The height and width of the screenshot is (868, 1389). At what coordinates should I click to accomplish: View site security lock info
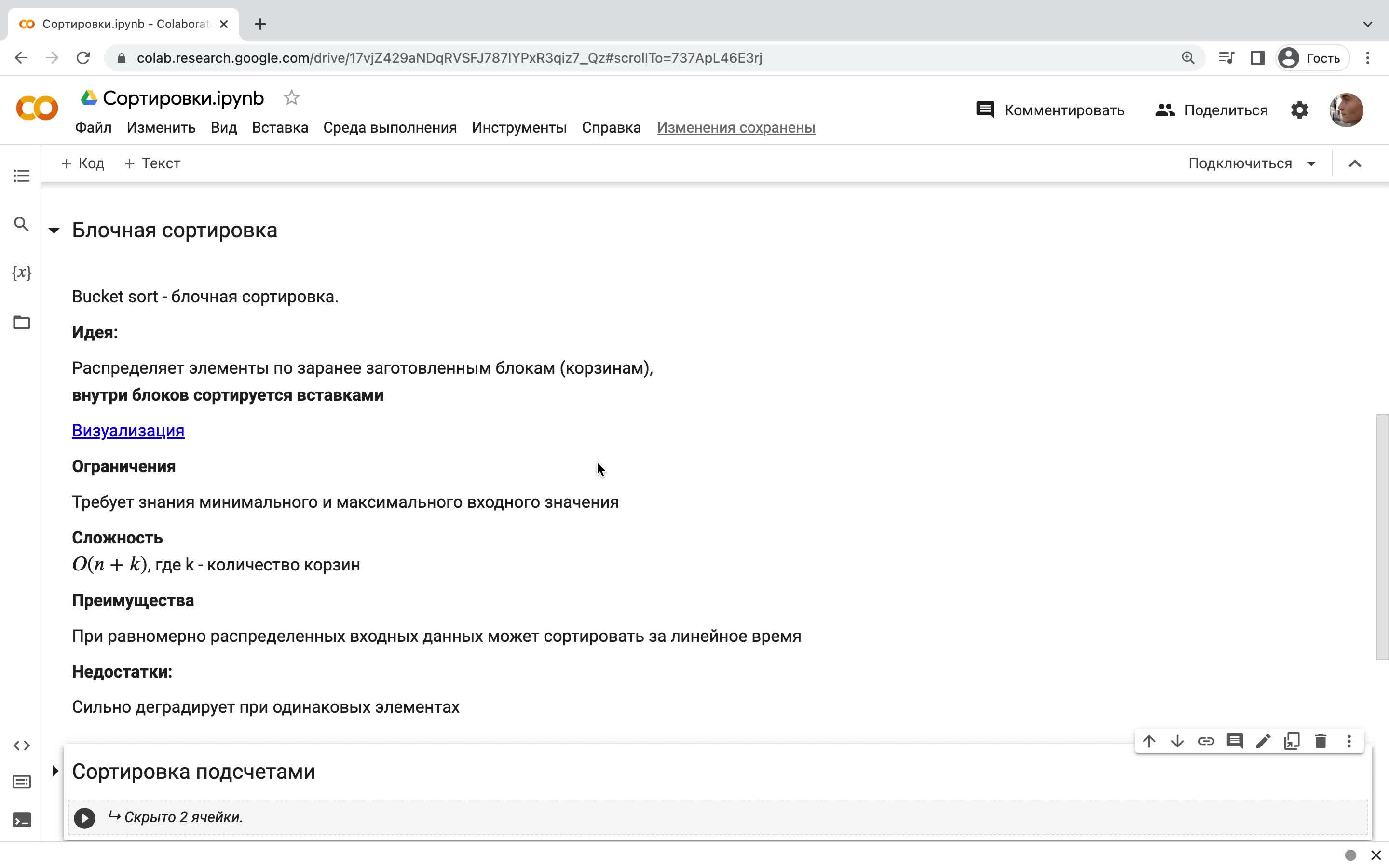pyautogui.click(x=121, y=58)
